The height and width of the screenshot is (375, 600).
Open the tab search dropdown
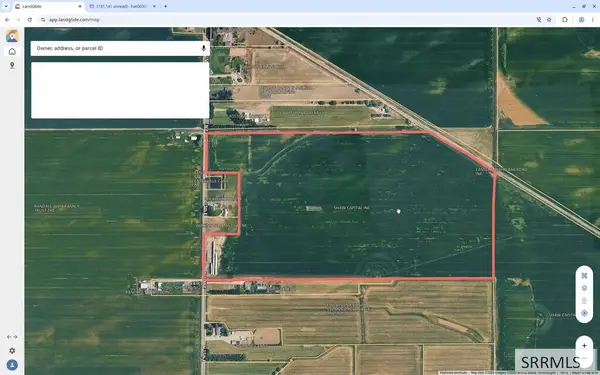pos(6,7)
